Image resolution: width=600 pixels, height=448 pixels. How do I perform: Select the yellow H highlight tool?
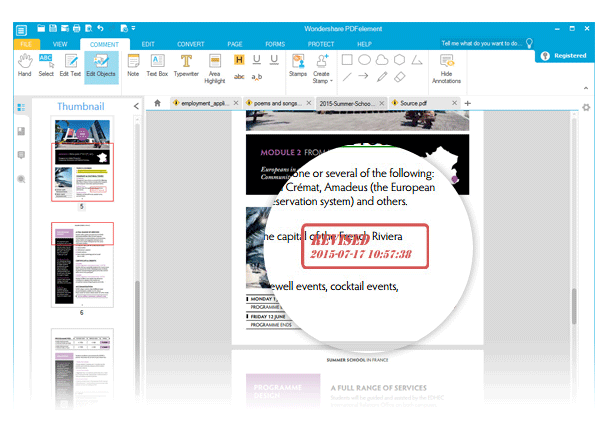point(239,60)
